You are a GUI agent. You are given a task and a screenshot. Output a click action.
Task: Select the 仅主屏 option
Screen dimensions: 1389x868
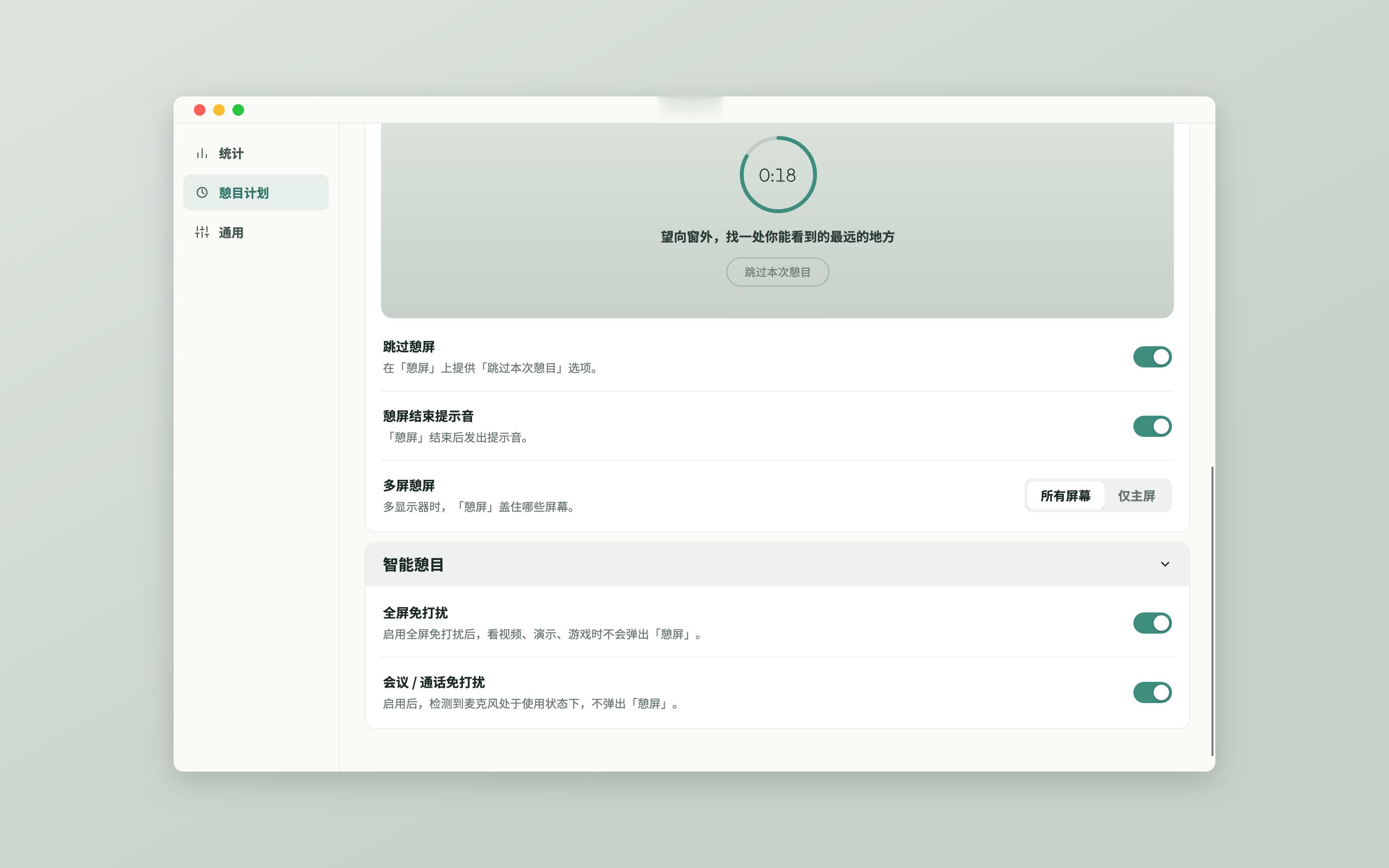tap(1136, 495)
